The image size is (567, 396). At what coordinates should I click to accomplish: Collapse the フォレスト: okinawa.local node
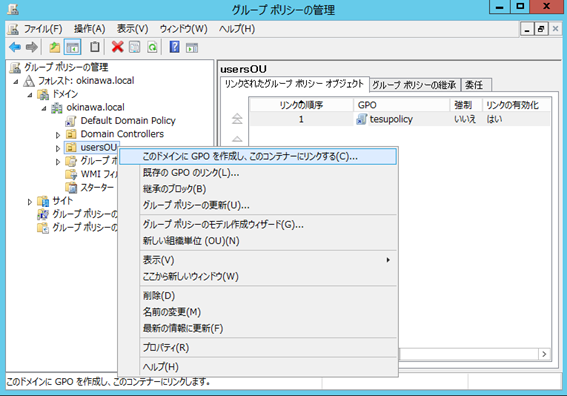pos(16,82)
